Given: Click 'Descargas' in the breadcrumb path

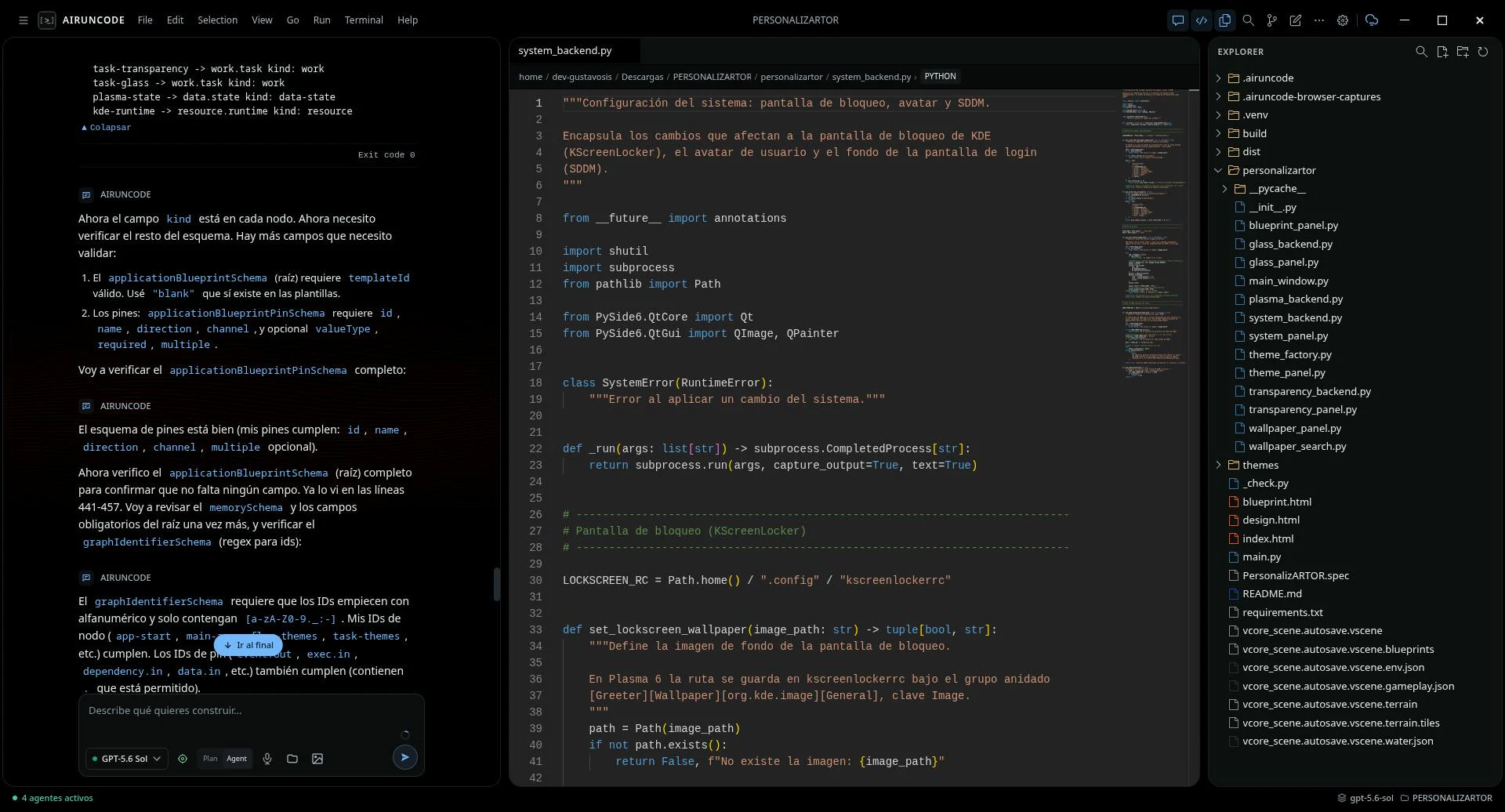Looking at the screenshot, I should (x=642, y=77).
